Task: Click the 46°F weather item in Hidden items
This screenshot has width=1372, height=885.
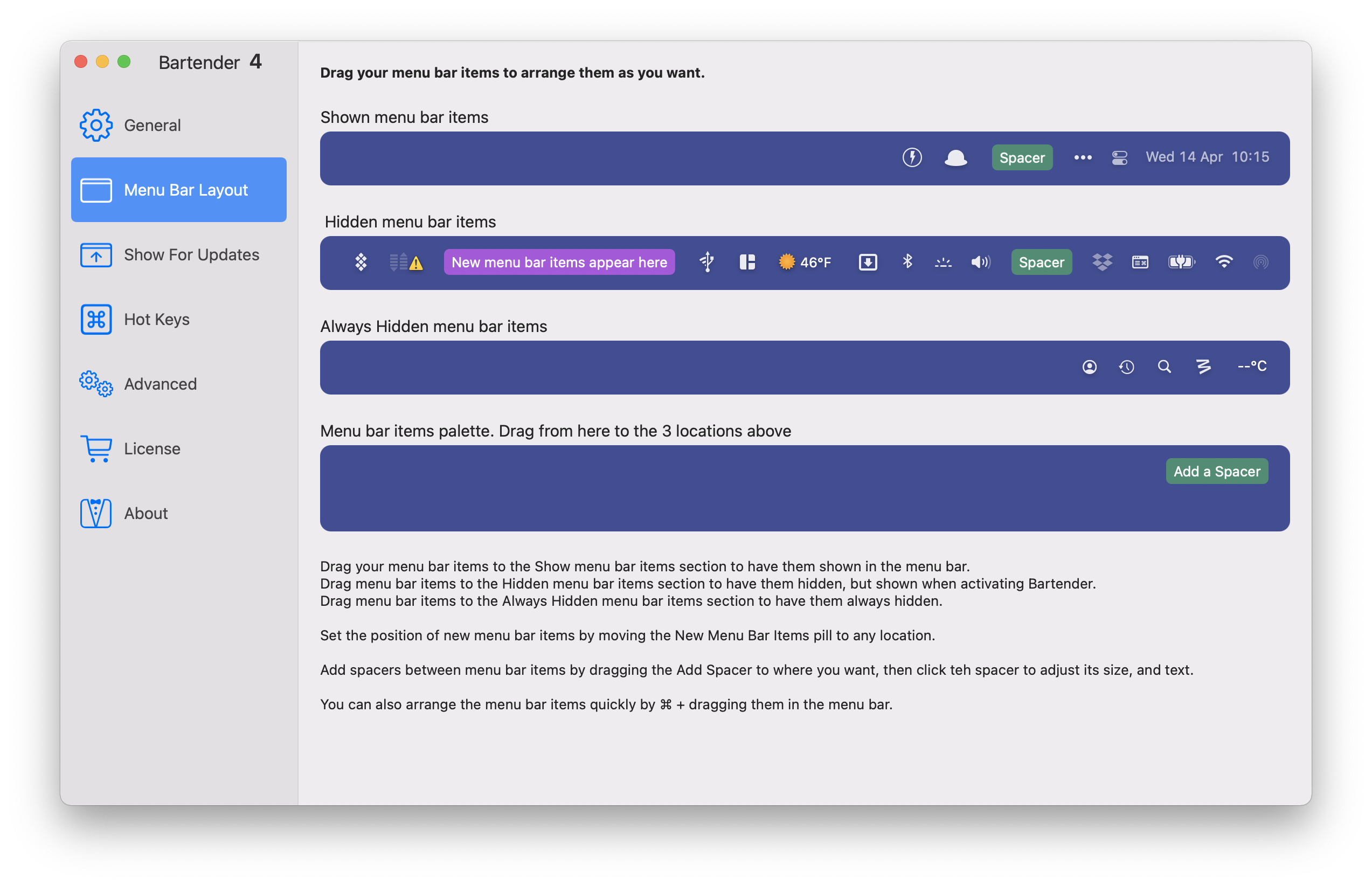Action: (x=805, y=261)
